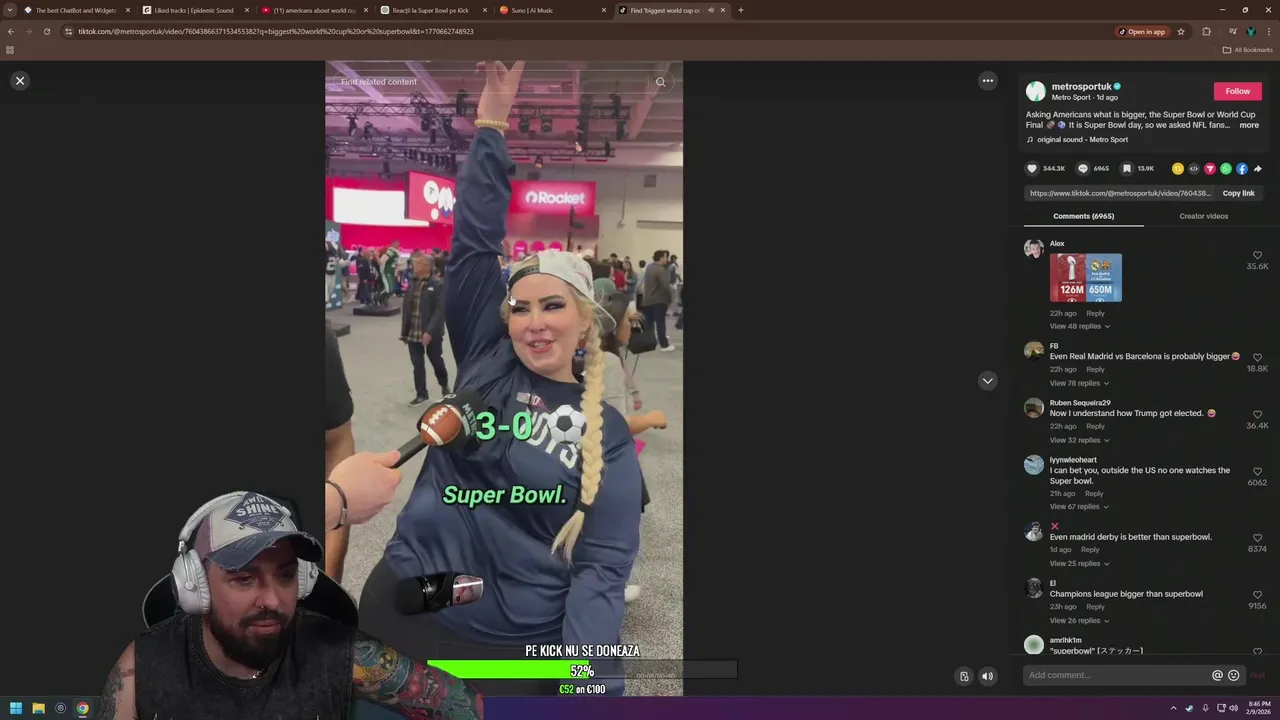Expand the caption with 'more'
1280x720 pixels.
tap(1249, 125)
